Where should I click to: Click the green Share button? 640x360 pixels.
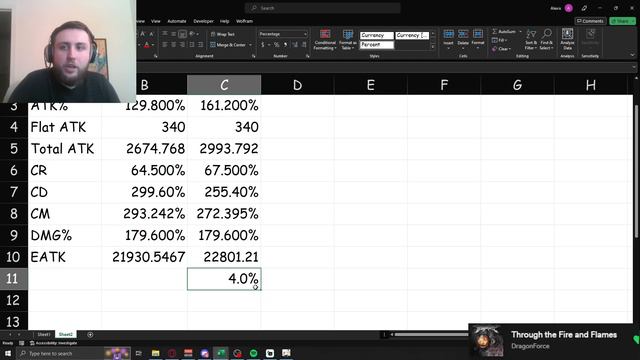pyautogui.click(x=622, y=21)
